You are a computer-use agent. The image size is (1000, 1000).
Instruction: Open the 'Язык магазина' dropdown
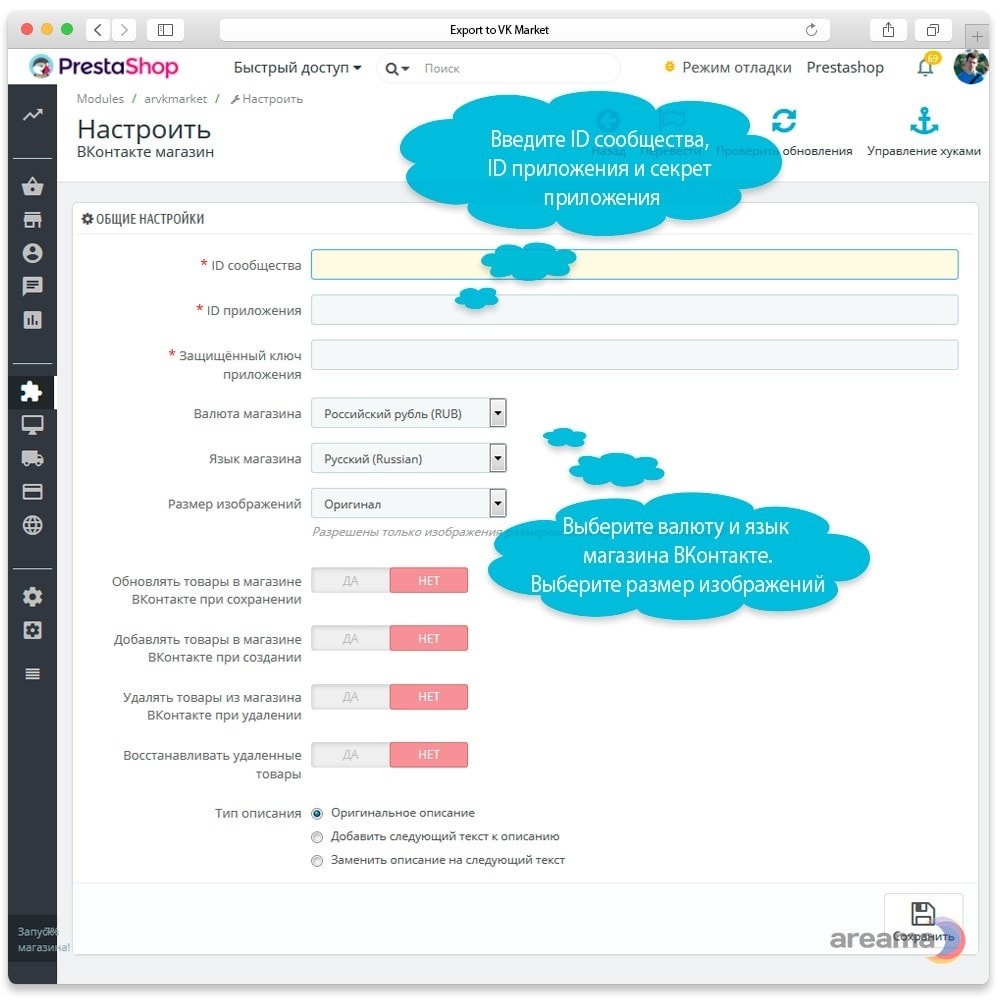coord(409,459)
